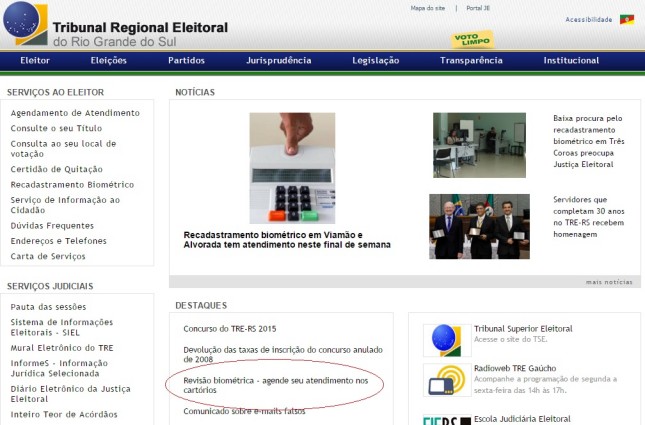This screenshot has width=645, height=425.
Task: Click the photo of servers holding plaques
Action: 479,227
